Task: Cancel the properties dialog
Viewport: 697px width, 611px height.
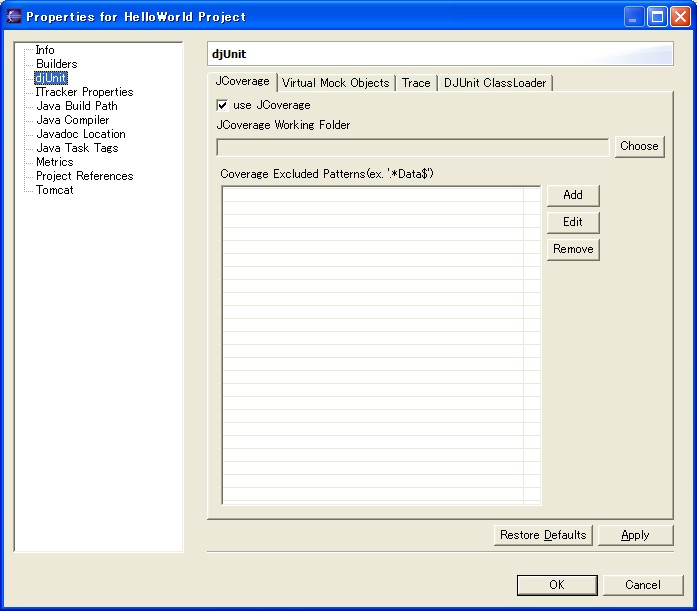Action: tap(643, 585)
